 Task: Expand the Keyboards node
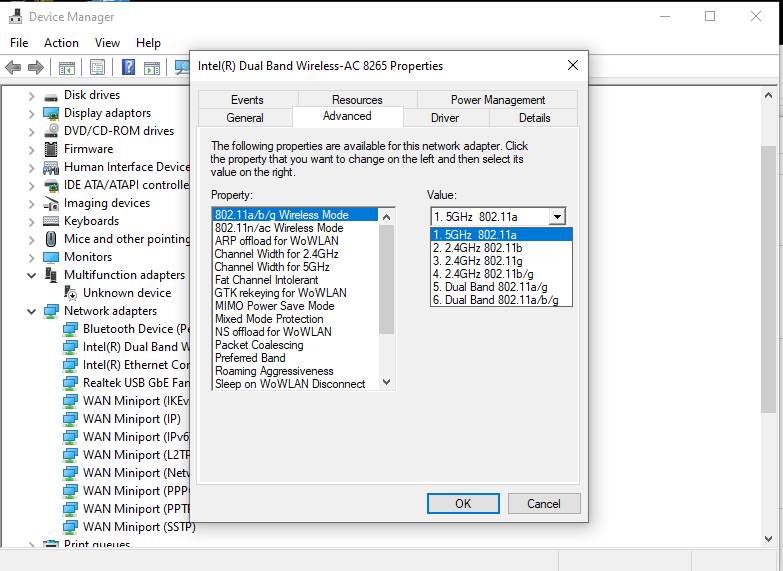click(31, 222)
